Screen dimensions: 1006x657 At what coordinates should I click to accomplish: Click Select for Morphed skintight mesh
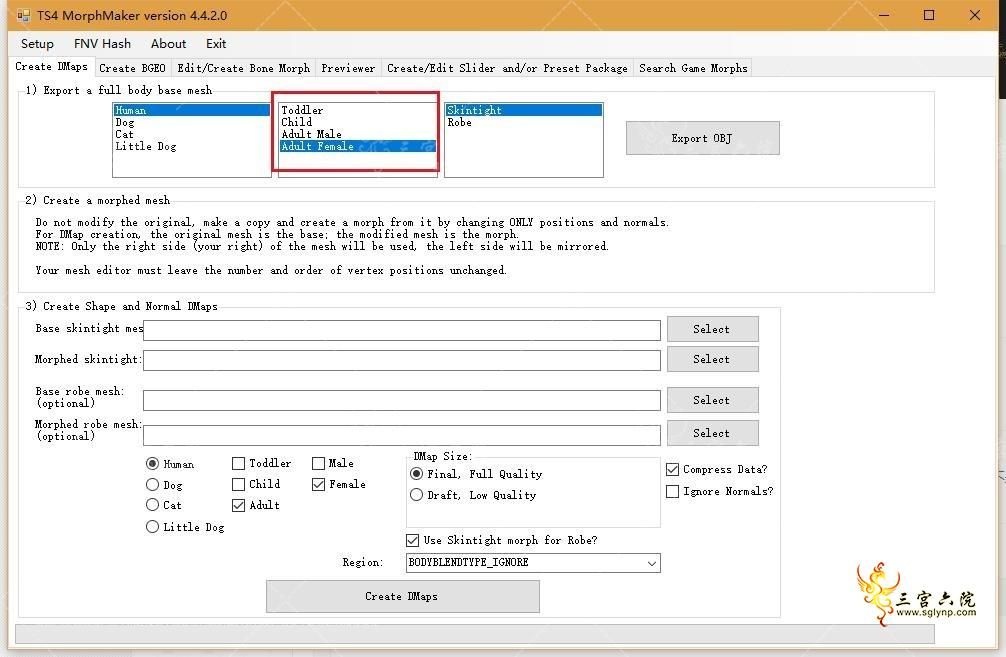click(712, 359)
